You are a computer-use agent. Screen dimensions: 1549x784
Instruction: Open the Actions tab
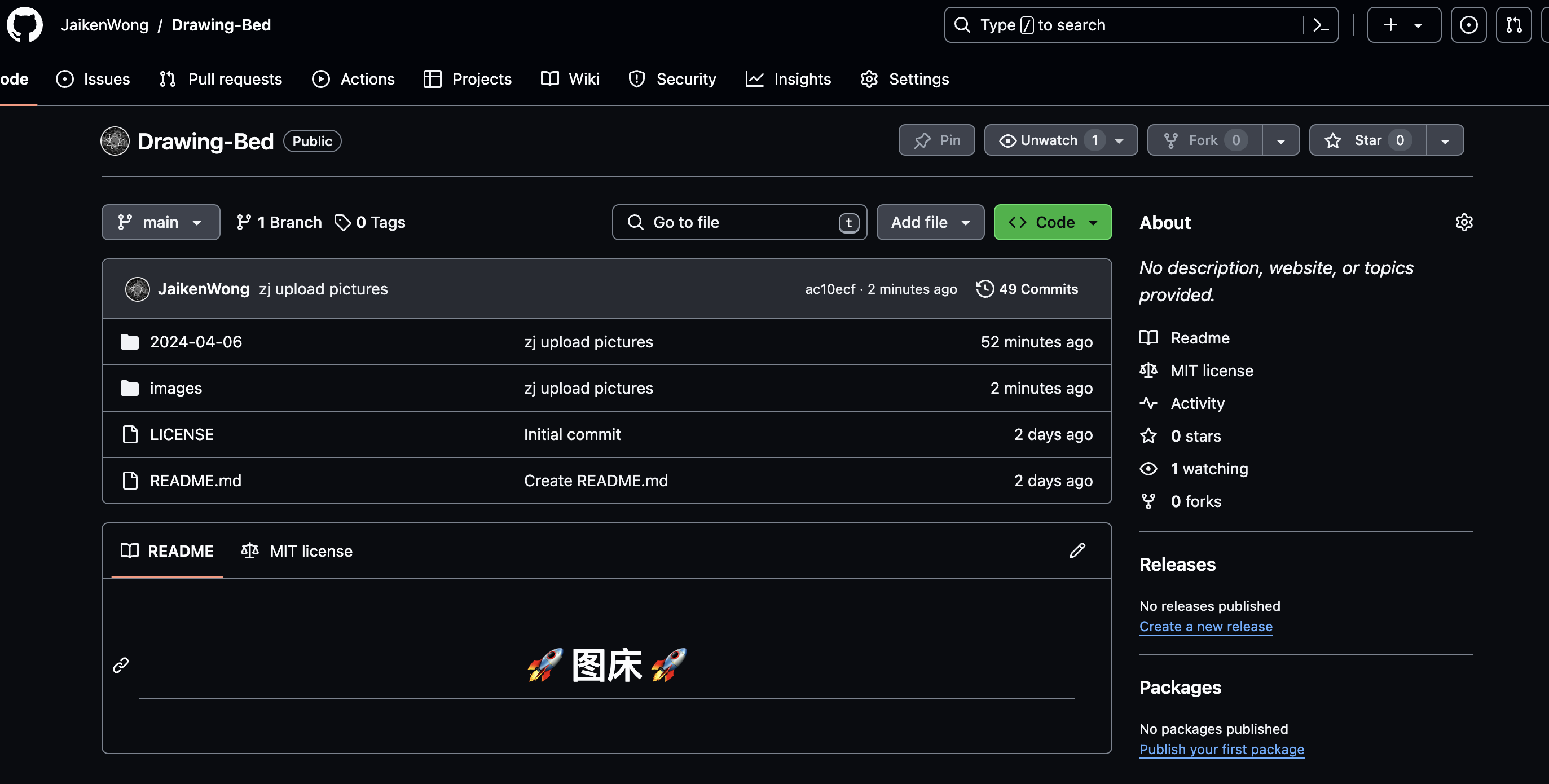coord(354,79)
